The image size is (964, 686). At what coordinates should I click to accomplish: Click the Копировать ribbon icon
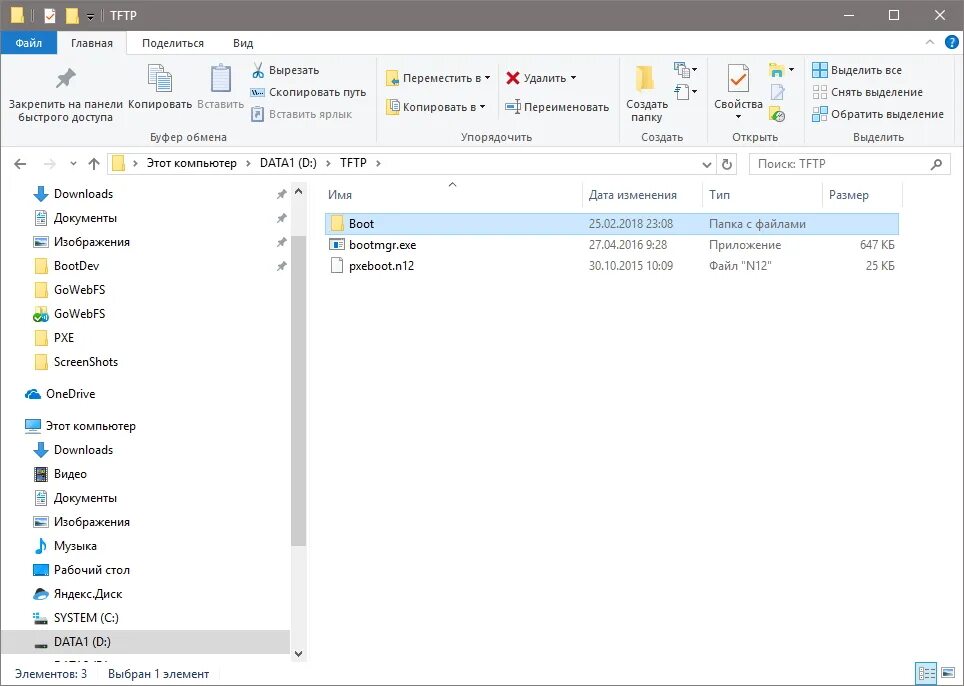click(160, 80)
